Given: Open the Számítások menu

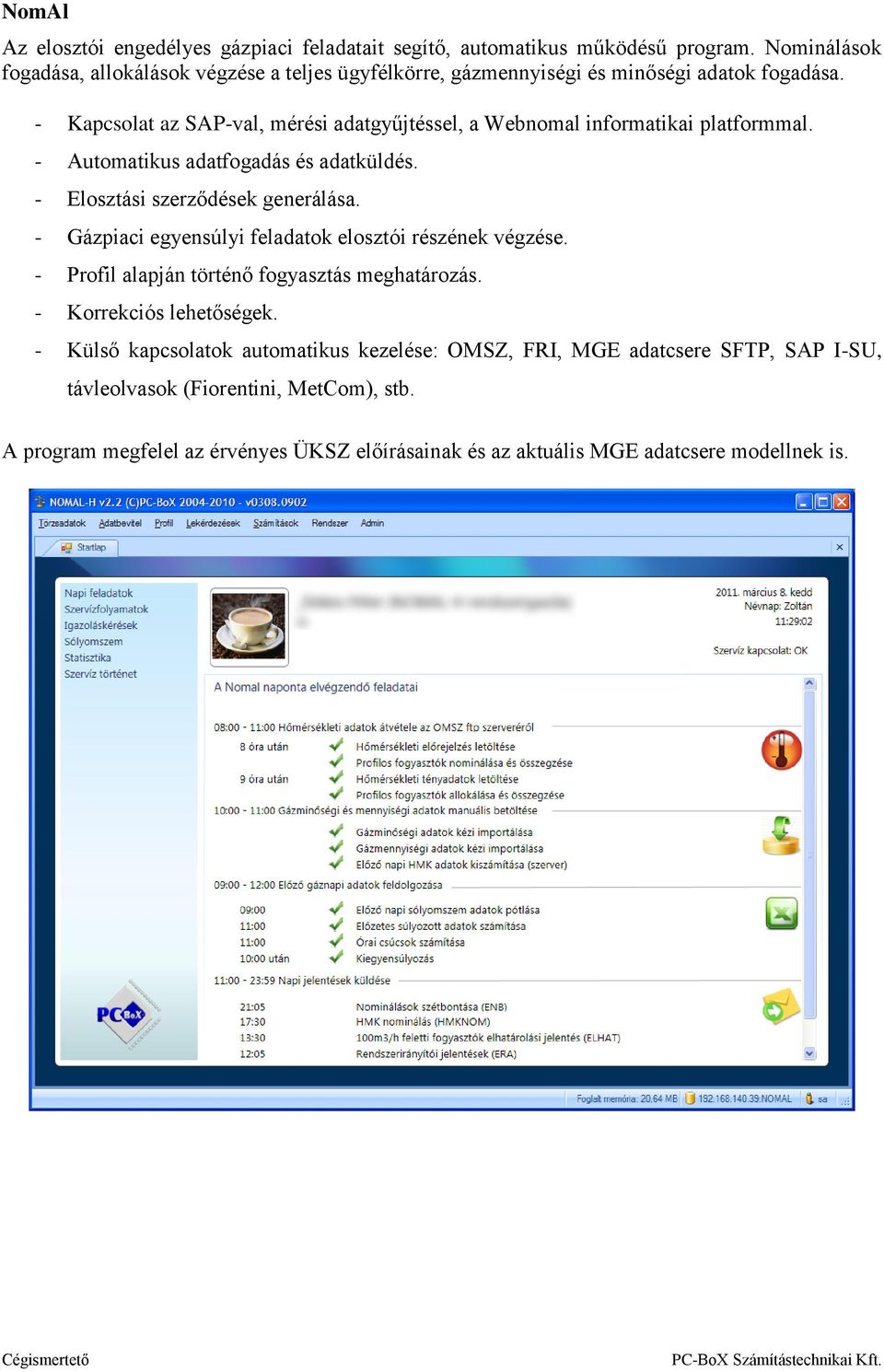Looking at the screenshot, I should point(275,523).
